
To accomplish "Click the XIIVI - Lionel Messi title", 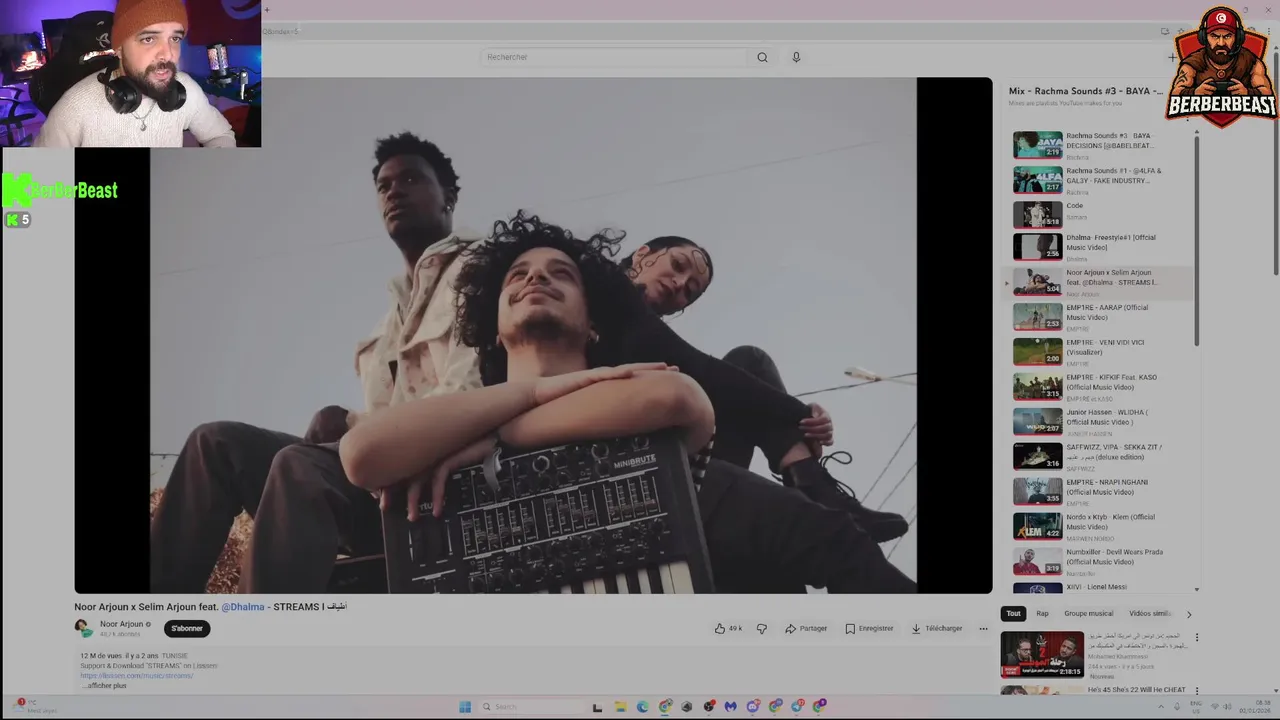I will 1096,587.
